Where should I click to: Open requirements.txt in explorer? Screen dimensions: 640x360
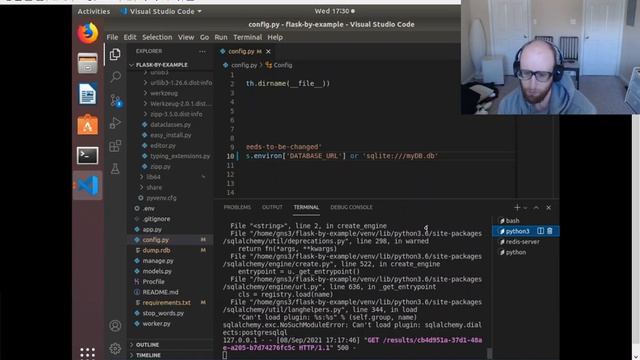tap(167, 302)
